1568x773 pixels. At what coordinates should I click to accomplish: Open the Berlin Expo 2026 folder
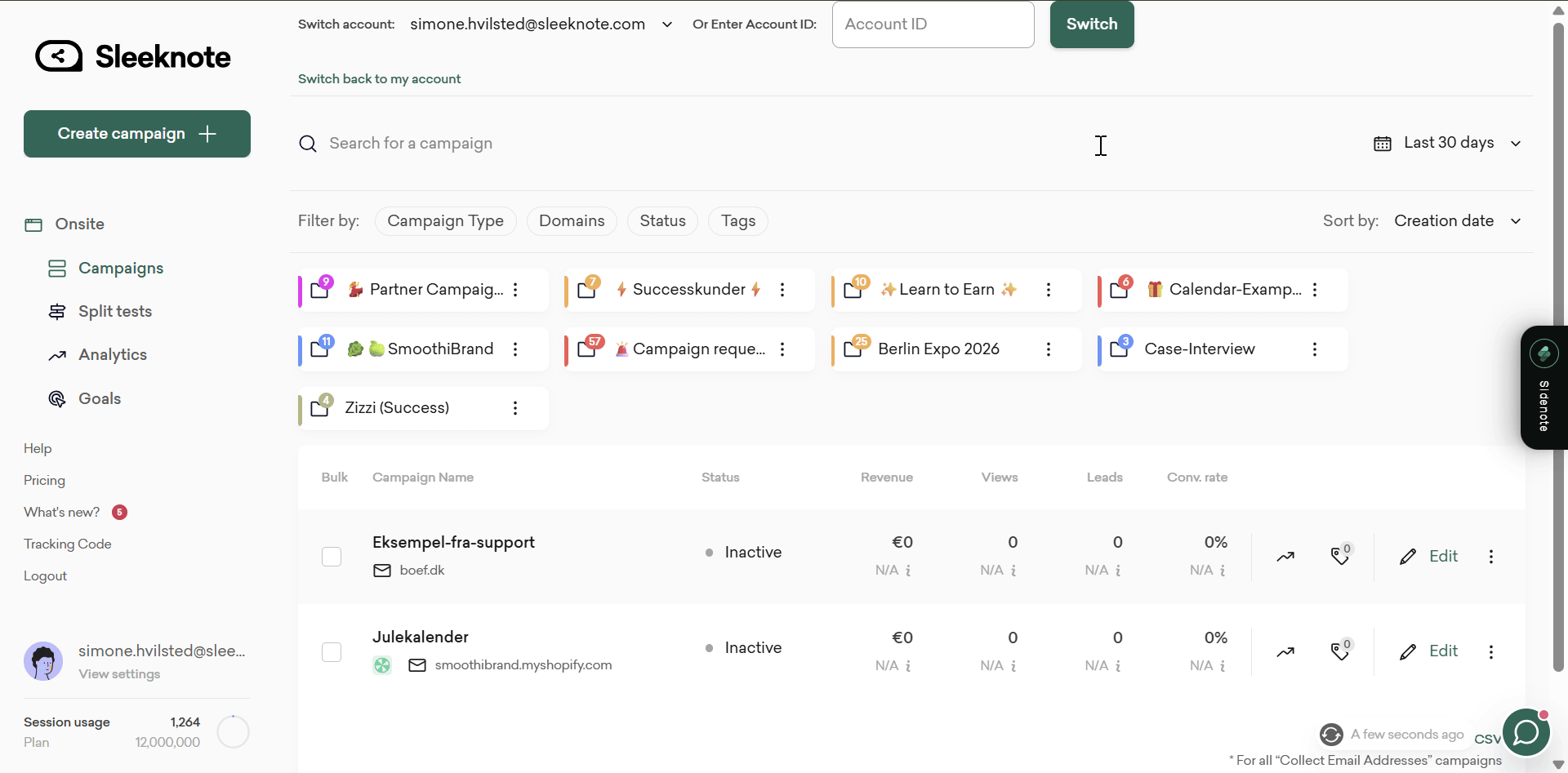[956, 349]
